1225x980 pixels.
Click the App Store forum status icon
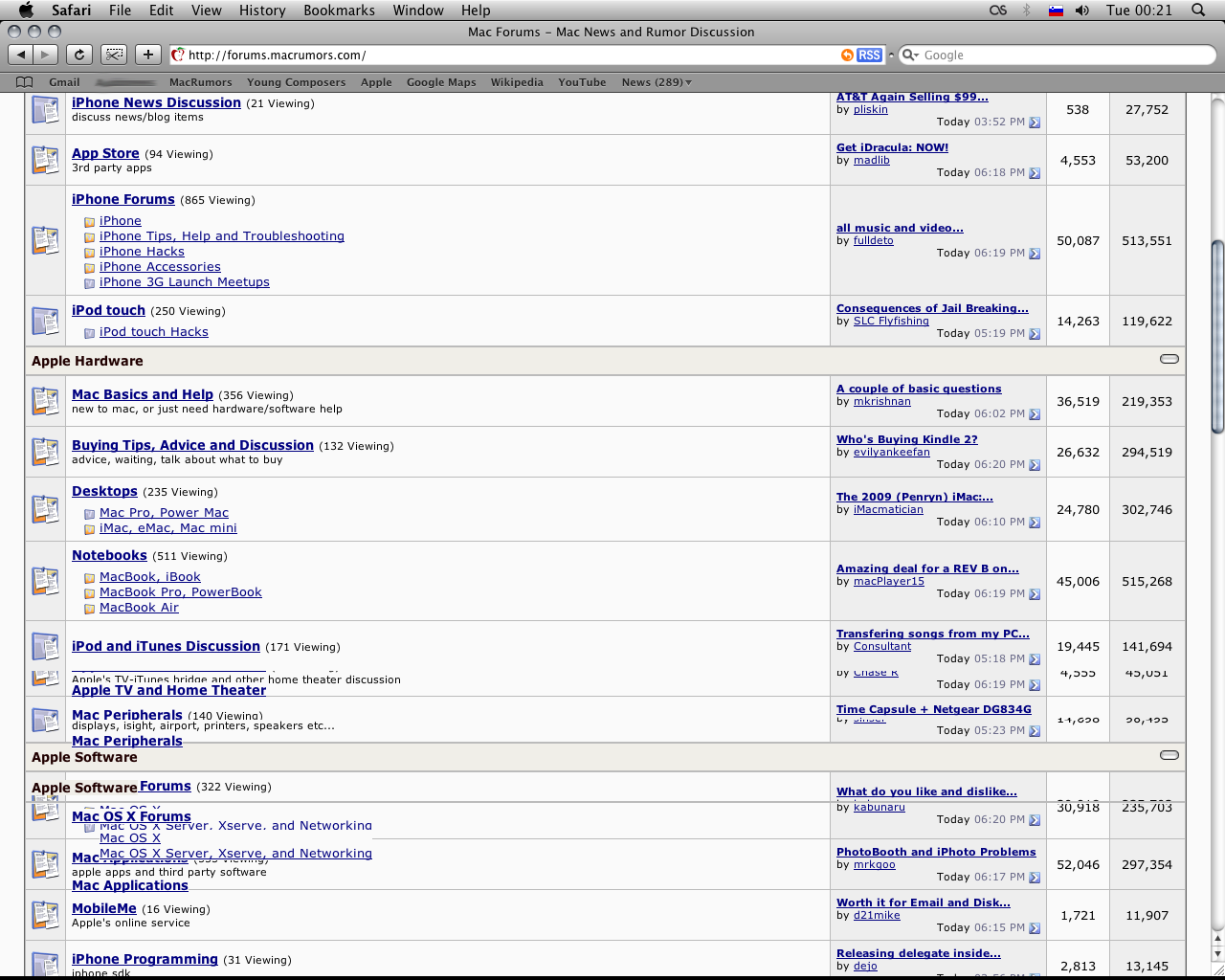coord(45,160)
